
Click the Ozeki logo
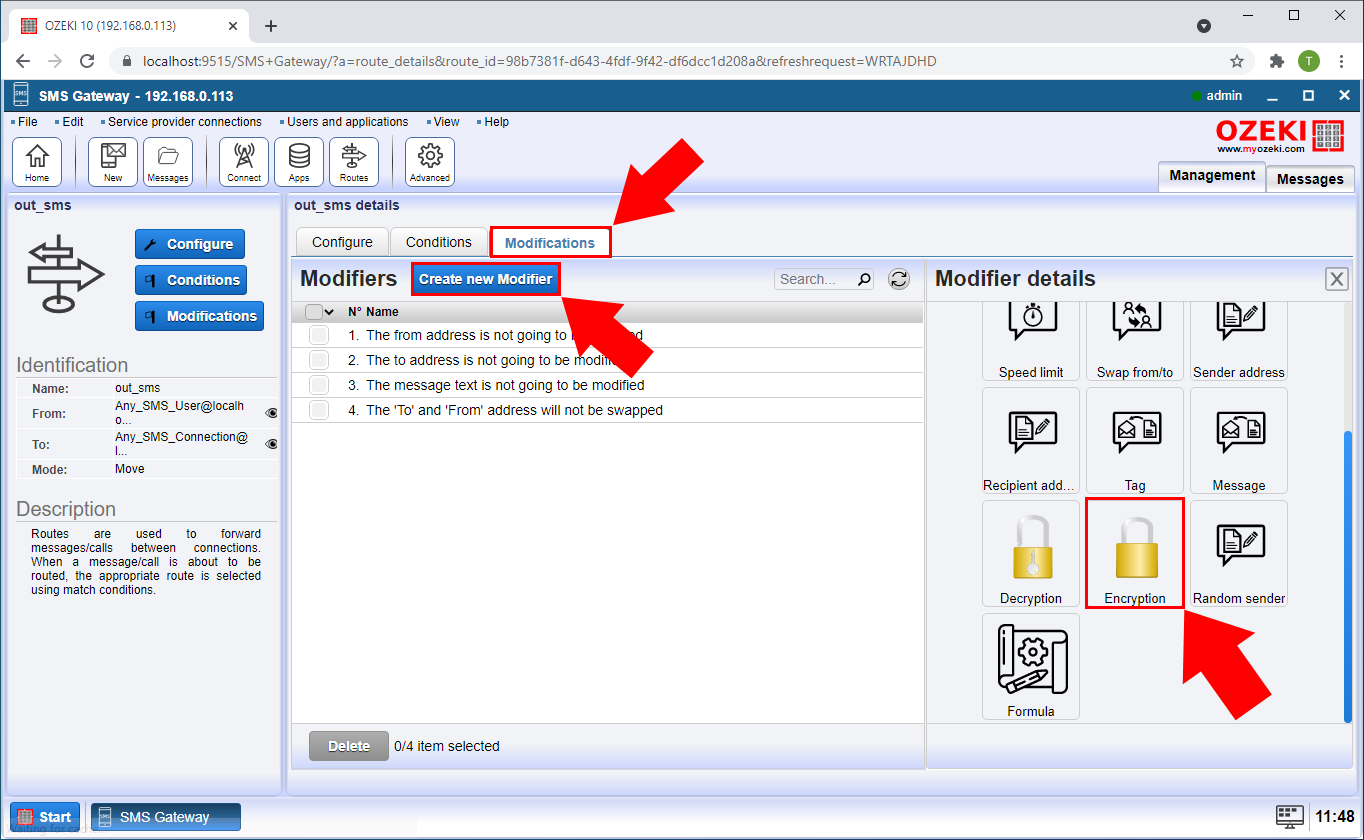point(1280,136)
